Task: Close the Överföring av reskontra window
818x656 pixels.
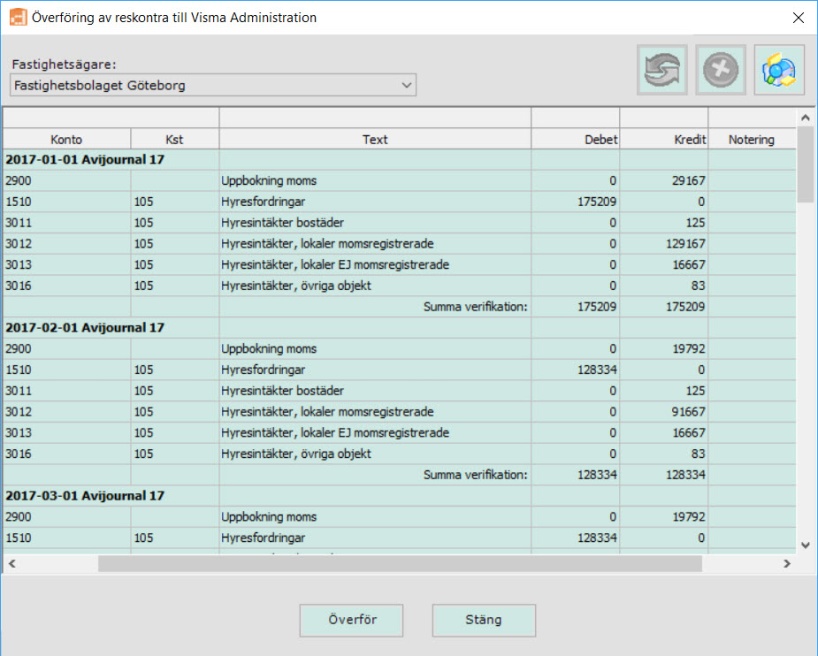Action: [x=798, y=18]
